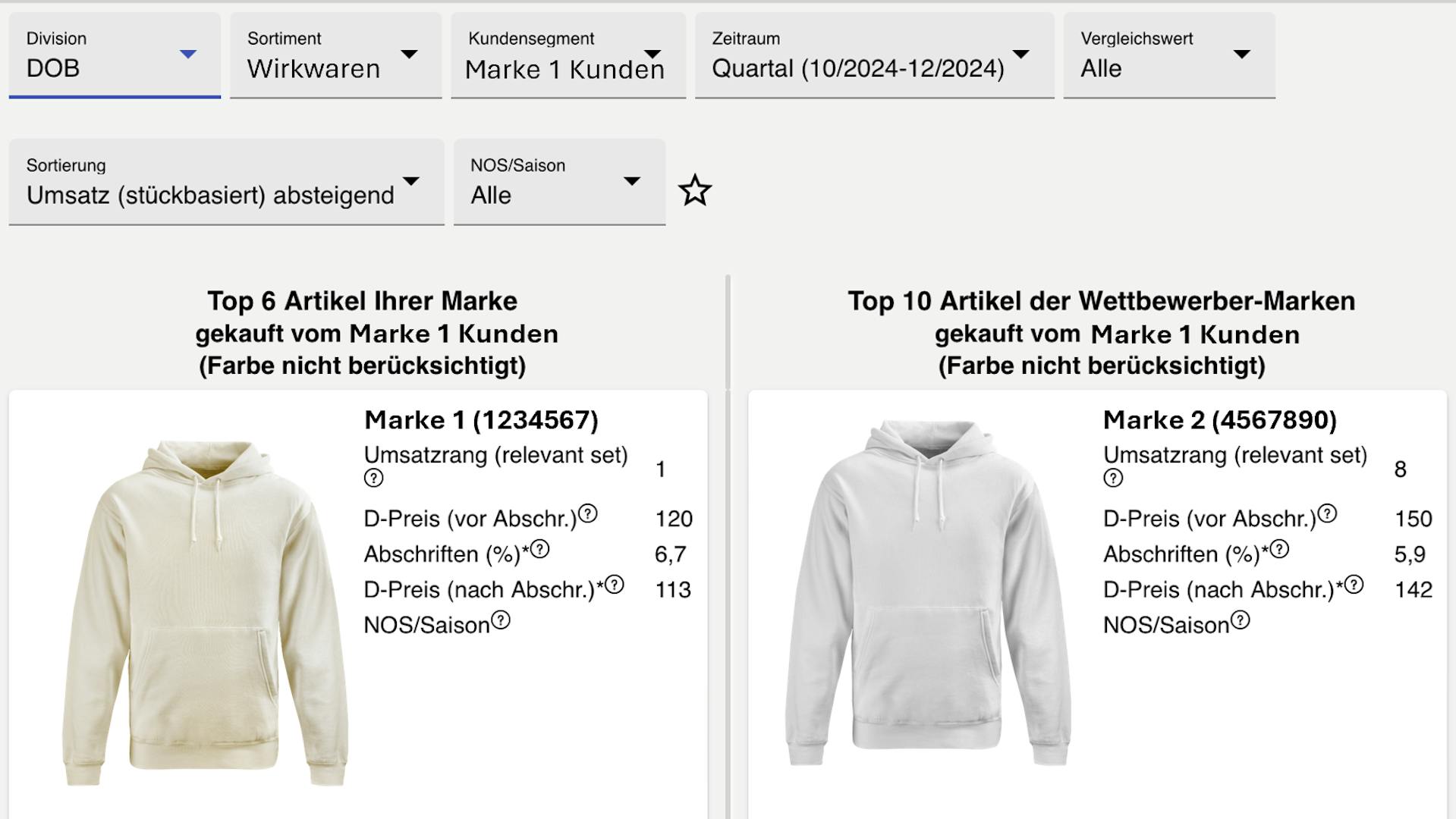Click help icon for Marke 1 Abschriften (%)
The image size is (1456, 819).
coord(539,549)
